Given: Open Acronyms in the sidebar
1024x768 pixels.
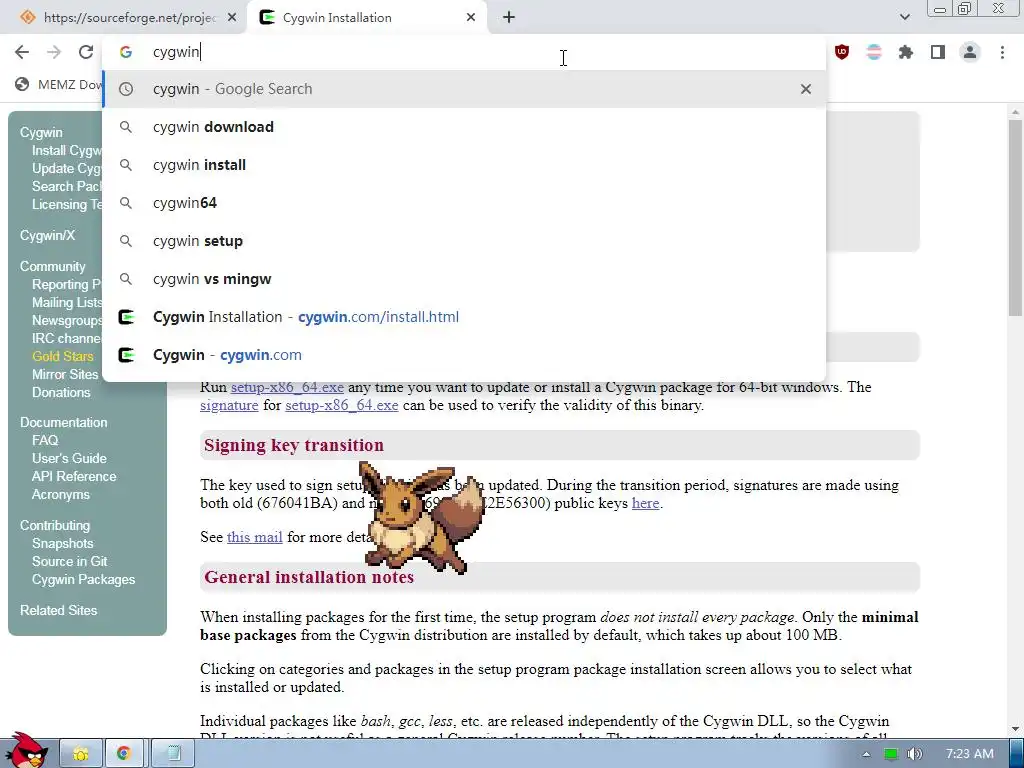Looking at the screenshot, I should coord(61,494).
